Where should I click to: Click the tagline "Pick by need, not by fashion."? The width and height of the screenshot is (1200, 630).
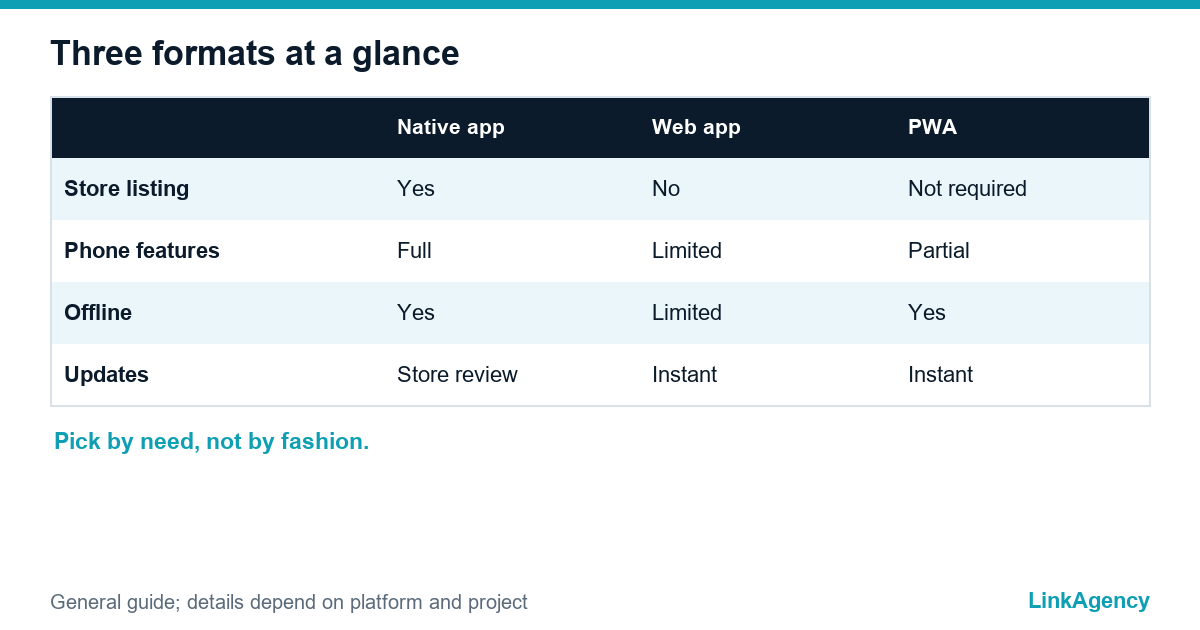212,441
